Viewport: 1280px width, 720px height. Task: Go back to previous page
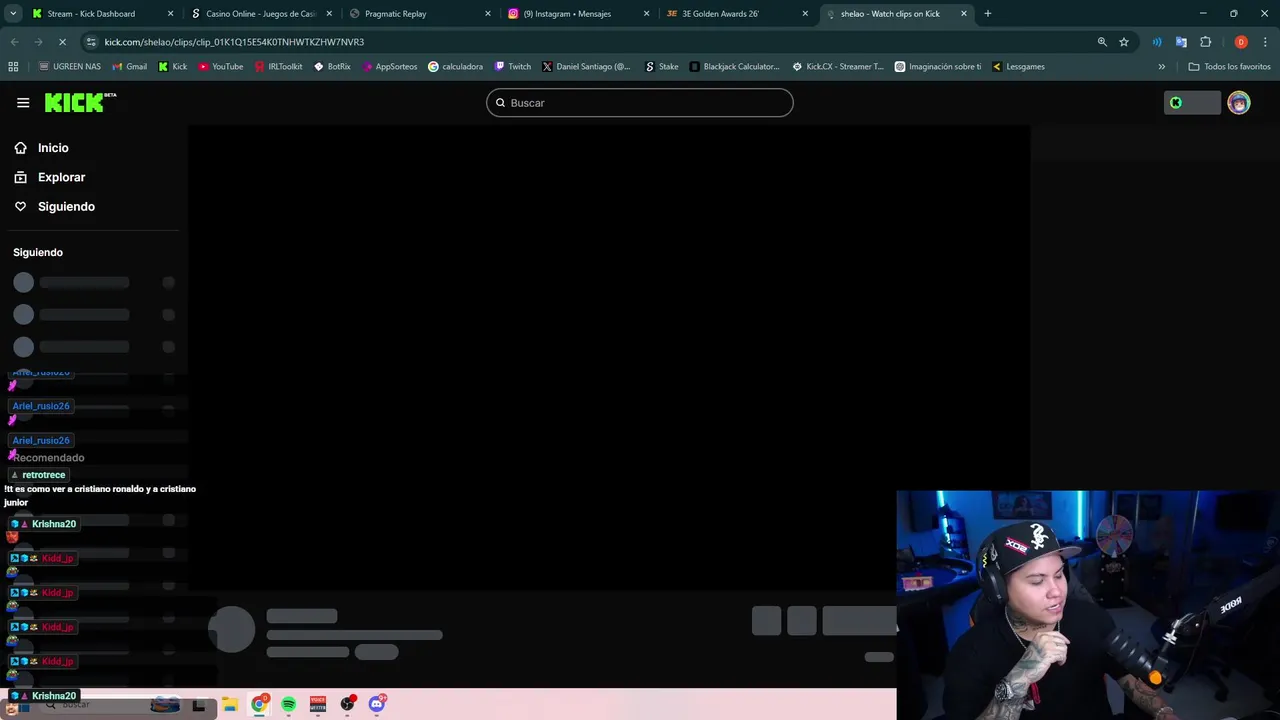click(14, 42)
